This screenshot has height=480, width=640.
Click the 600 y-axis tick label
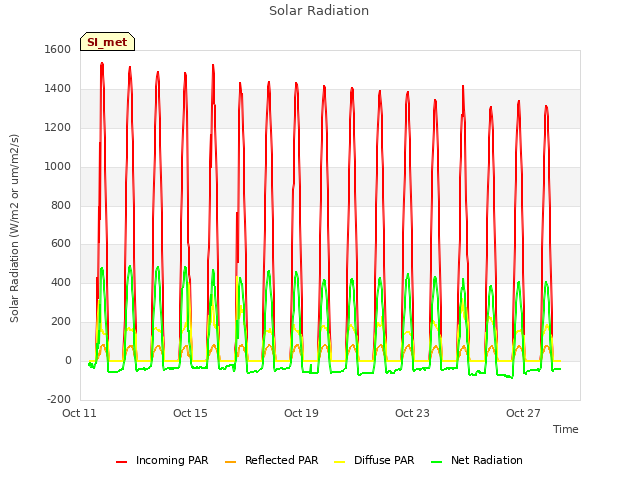click(61, 244)
